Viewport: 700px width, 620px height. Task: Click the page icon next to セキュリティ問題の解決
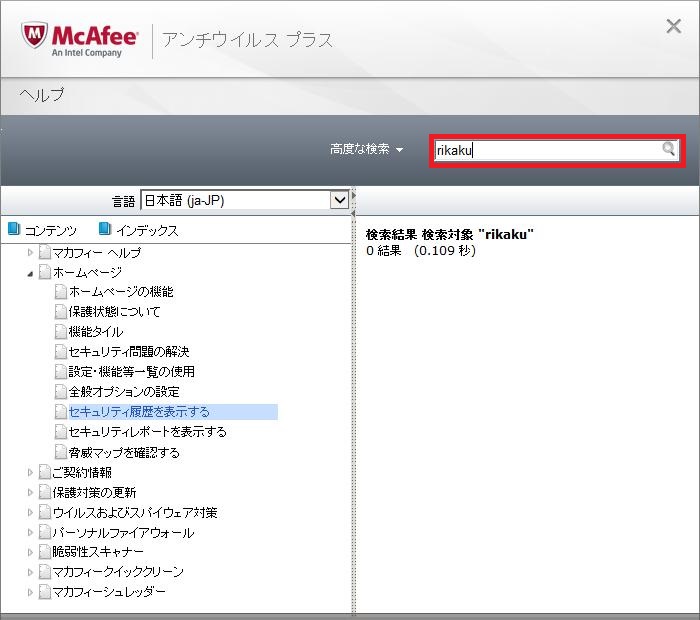61,352
